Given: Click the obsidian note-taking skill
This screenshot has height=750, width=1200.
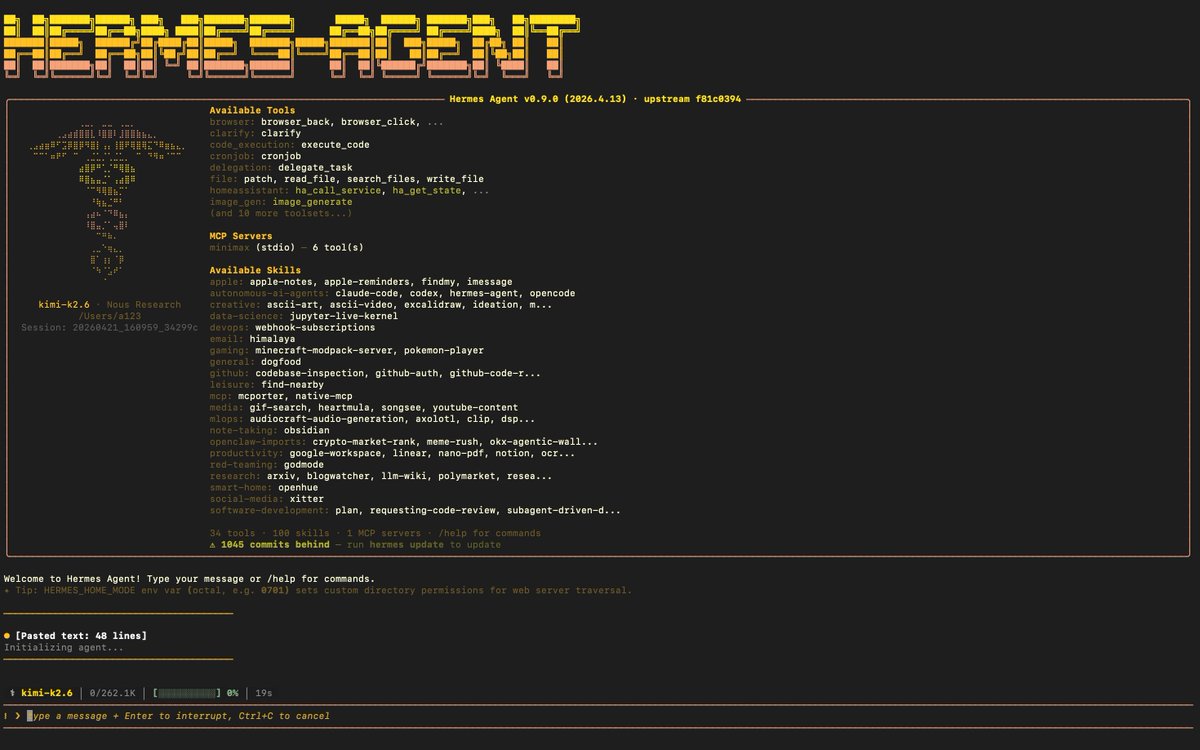Looking at the screenshot, I should (307, 430).
